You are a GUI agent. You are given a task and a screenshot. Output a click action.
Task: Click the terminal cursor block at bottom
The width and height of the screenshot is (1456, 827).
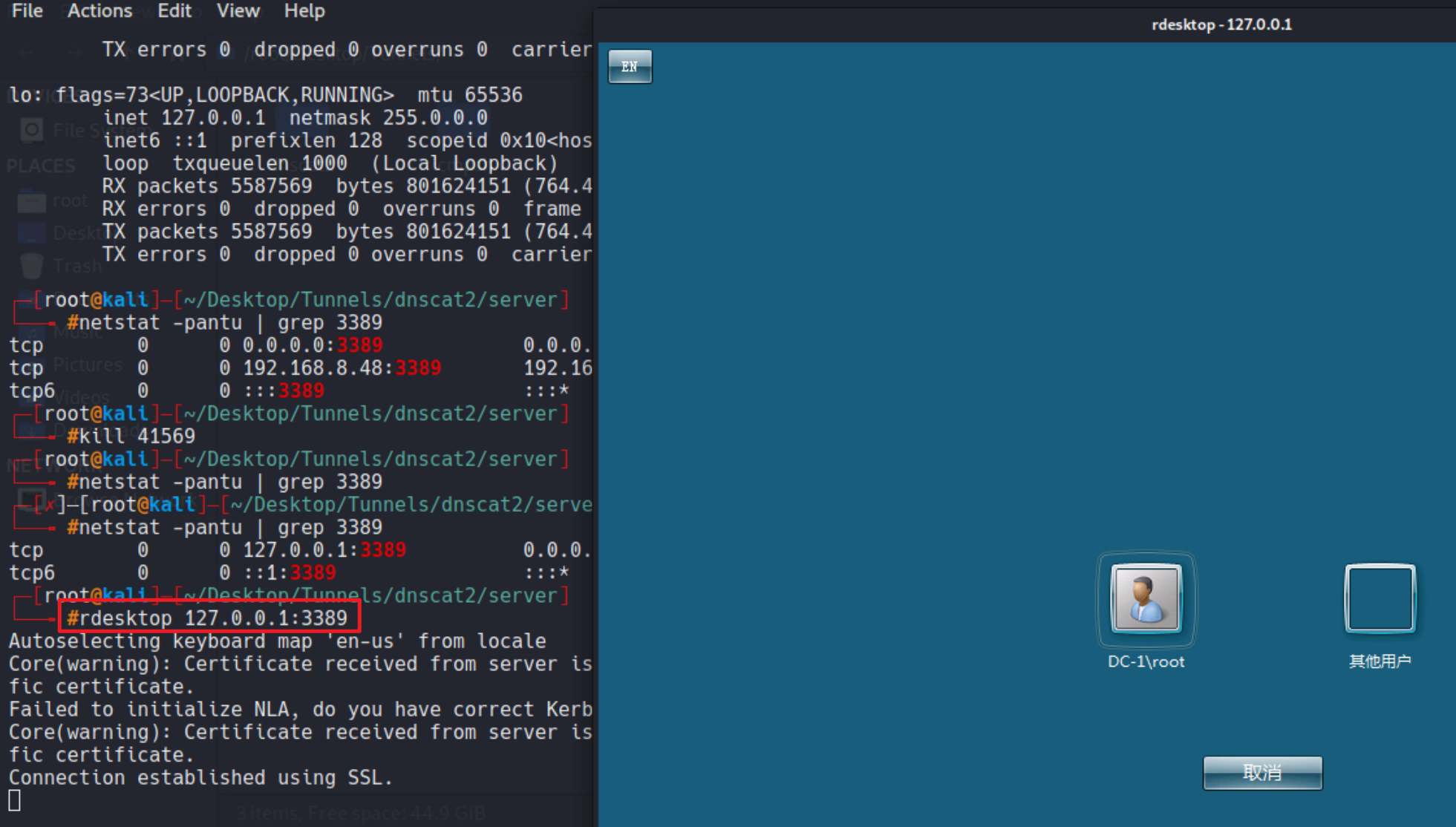tap(15, 800)
